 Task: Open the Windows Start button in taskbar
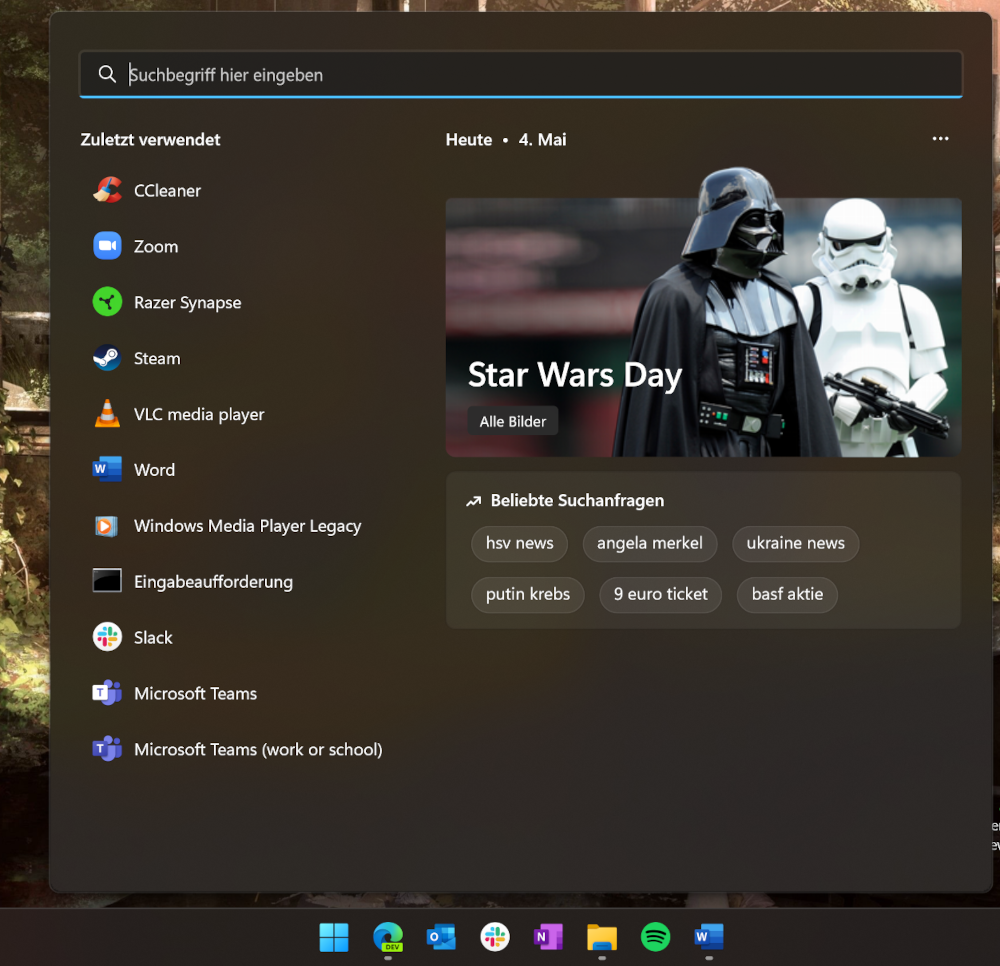point(334,937)
